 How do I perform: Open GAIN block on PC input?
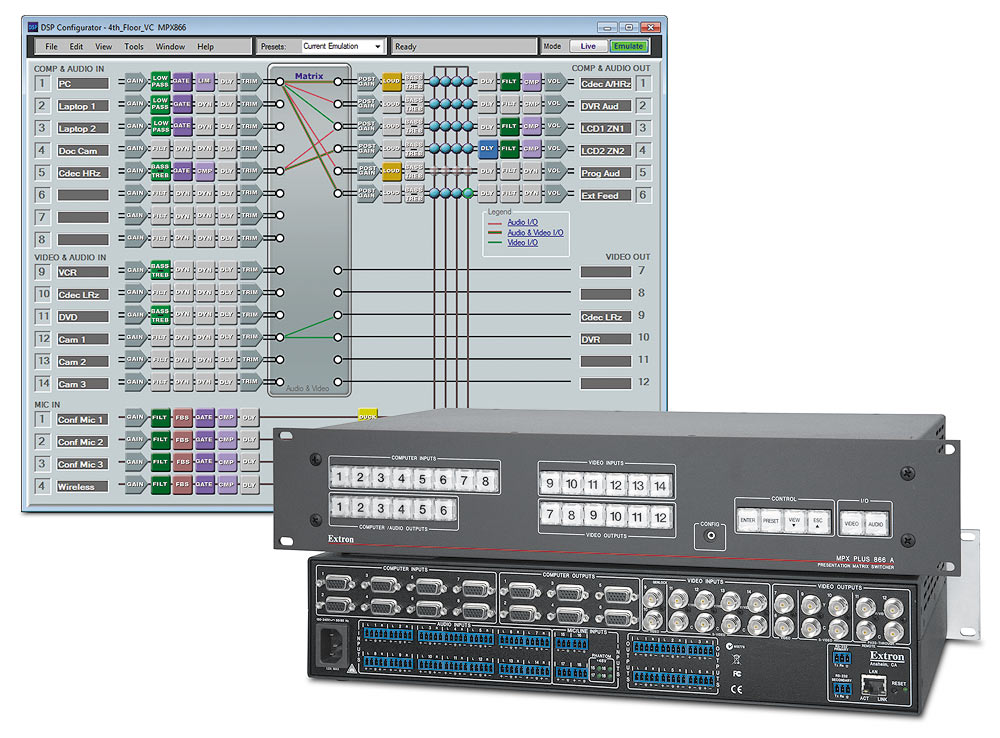click(x=135, y=81)
